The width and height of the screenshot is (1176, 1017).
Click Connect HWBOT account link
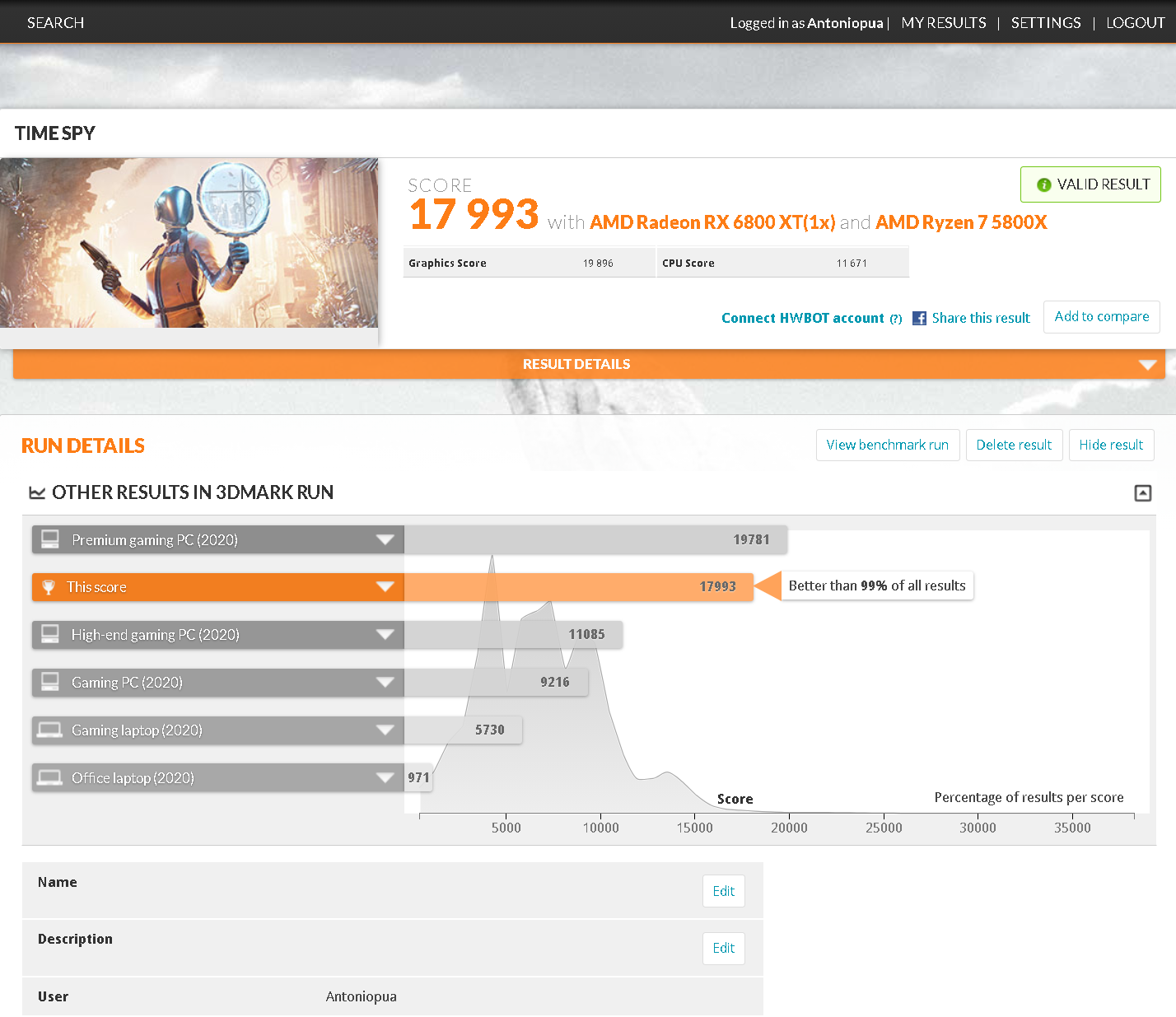[803, 318]
